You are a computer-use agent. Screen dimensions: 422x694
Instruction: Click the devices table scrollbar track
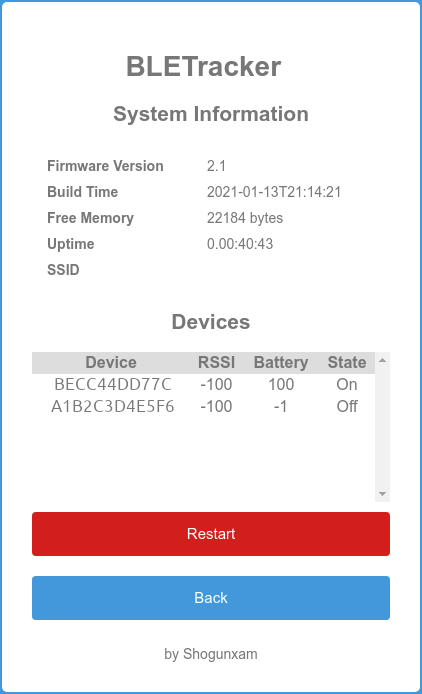pyautogui.click(x=383, y=427)
